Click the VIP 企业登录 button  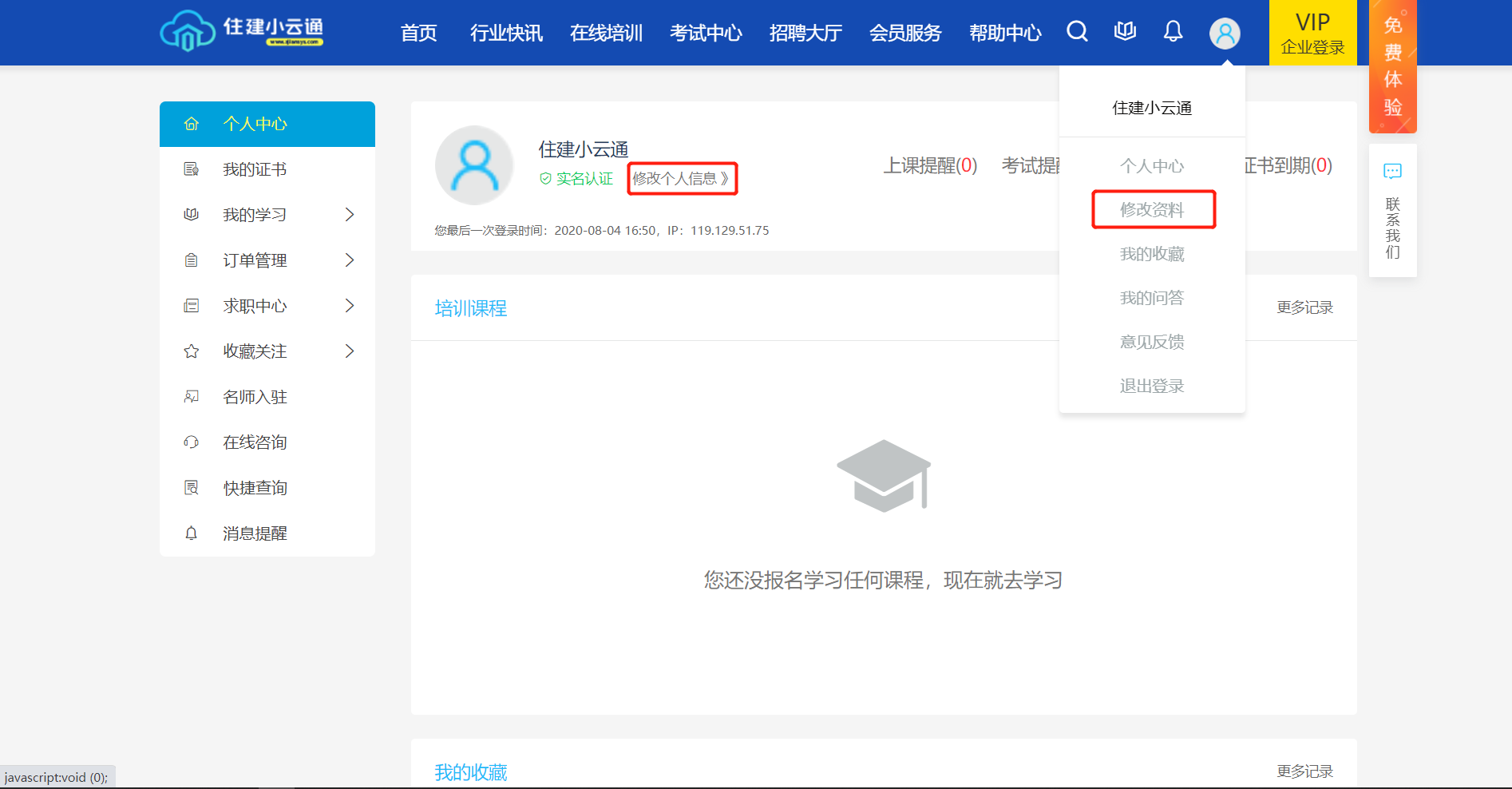pyautogui.click(x=1312, y=34)
